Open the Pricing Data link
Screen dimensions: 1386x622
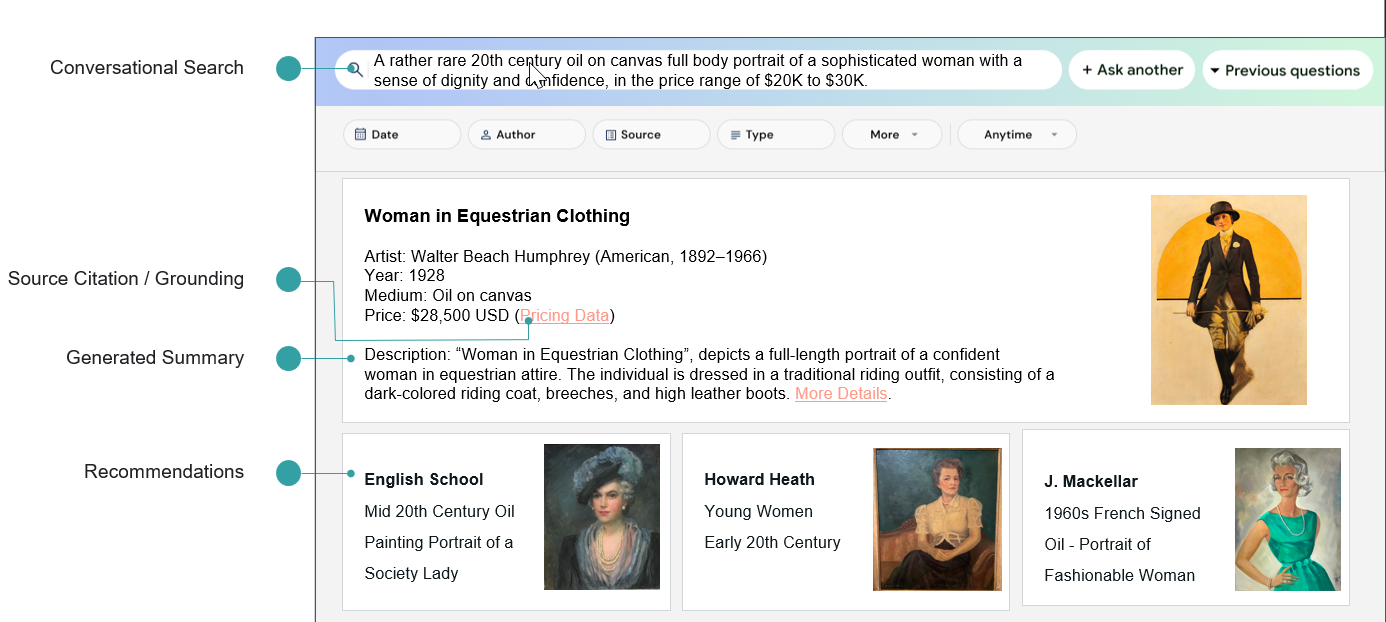pos(565,315)
